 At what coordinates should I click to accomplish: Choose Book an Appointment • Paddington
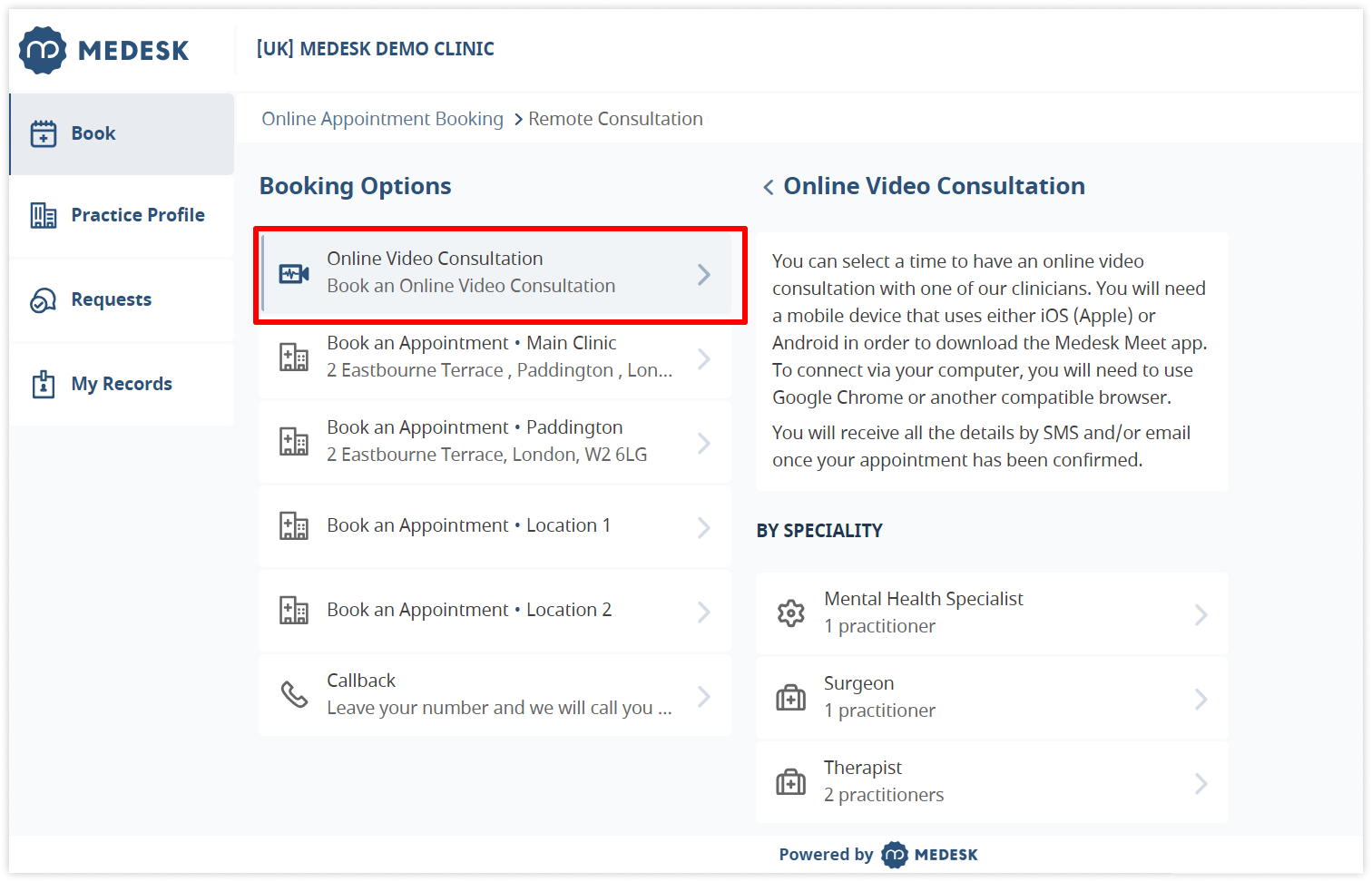coord(495,443)
